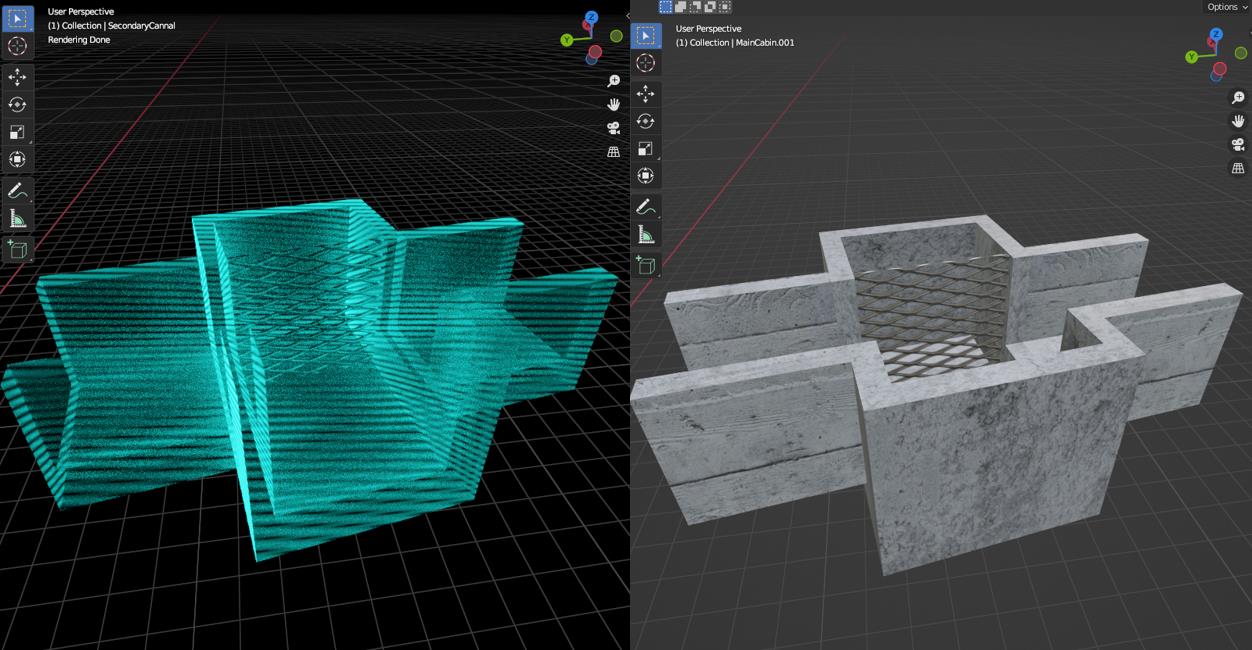Viewport: 1252px width, 650px height.
Task: Click '(1) Collection | SecondaryCannal' label
Action: 112,26
